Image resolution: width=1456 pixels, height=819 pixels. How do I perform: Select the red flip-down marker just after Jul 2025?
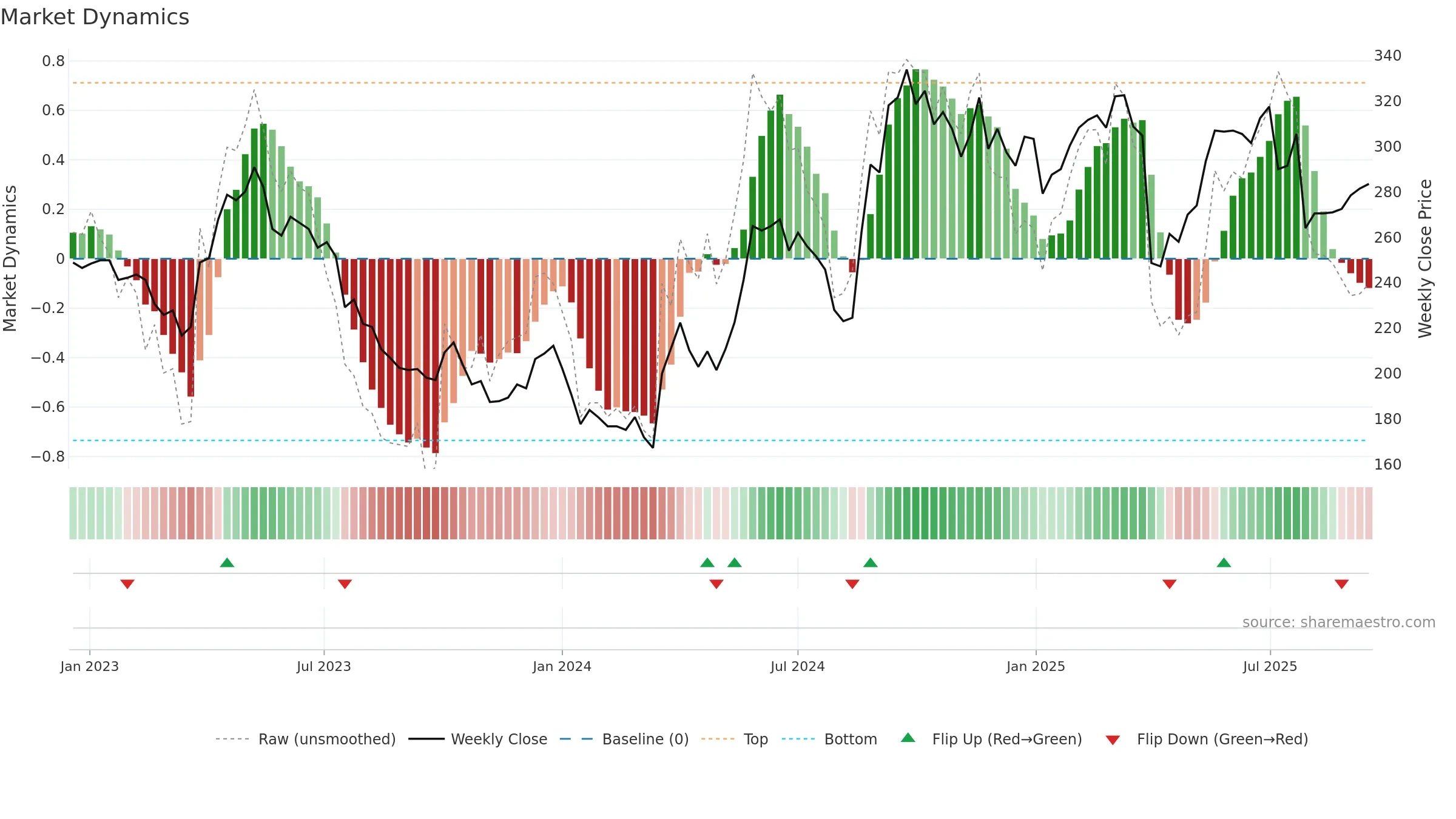pyautogui.click(x=1341, y=584)
